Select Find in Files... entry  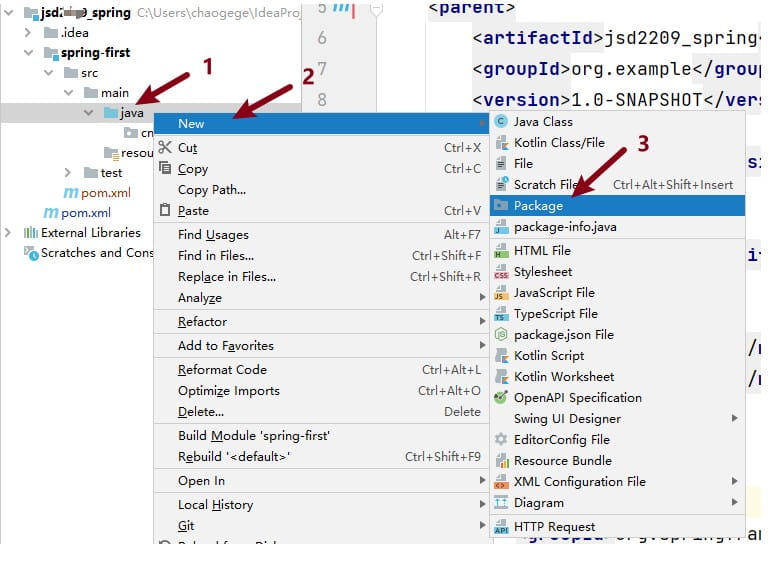(x=322, y=256)
